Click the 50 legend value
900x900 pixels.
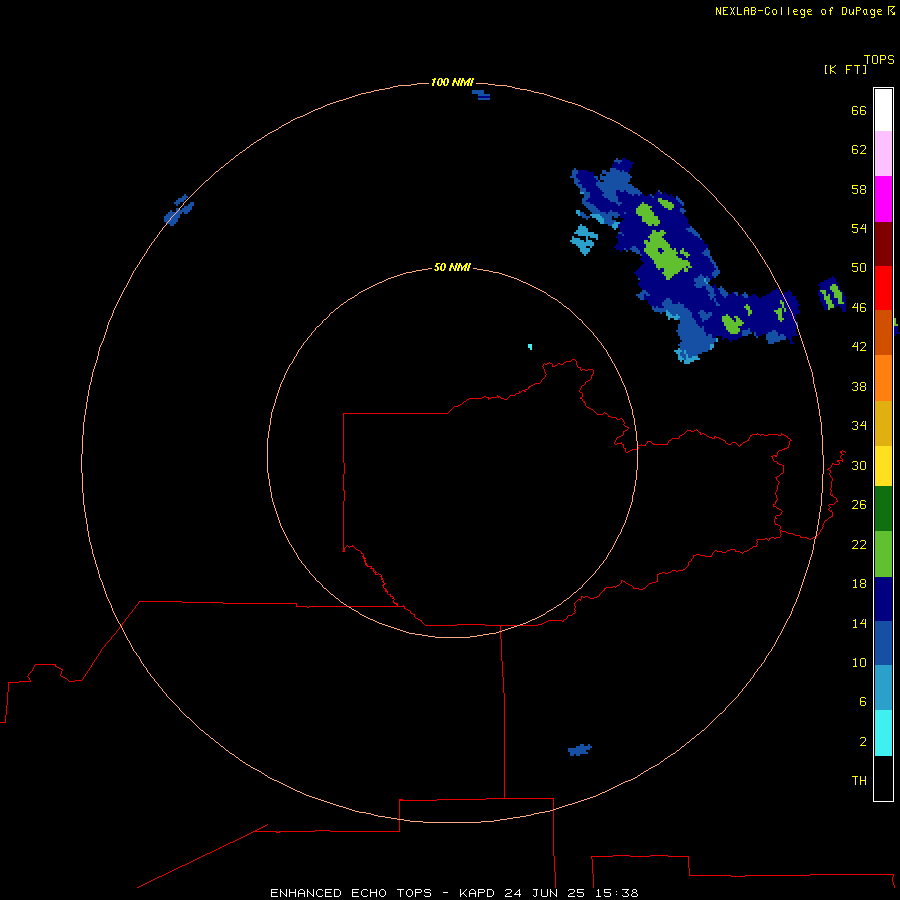pyautogui.click(x=859, y=267)
